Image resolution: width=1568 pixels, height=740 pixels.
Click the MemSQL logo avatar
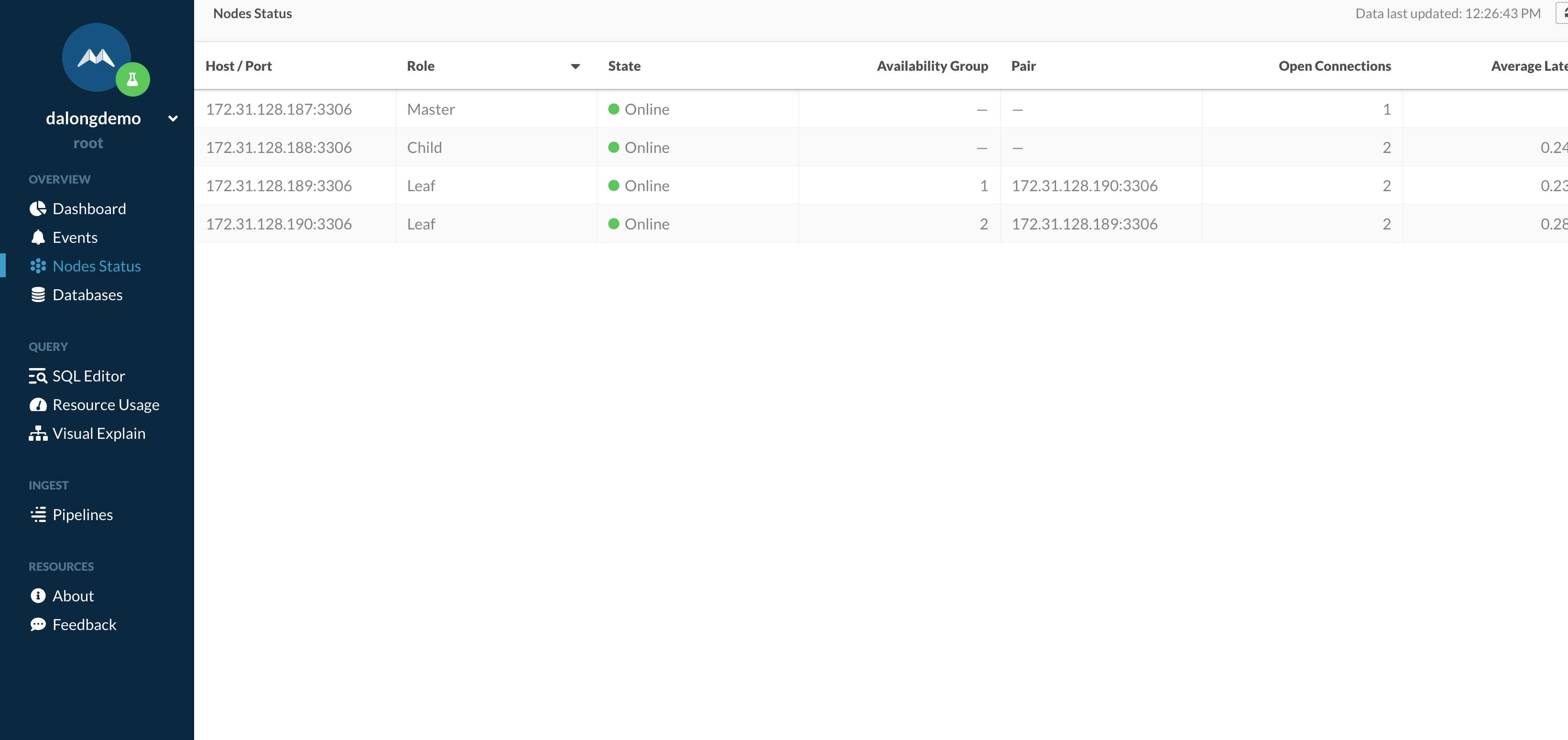96,57
